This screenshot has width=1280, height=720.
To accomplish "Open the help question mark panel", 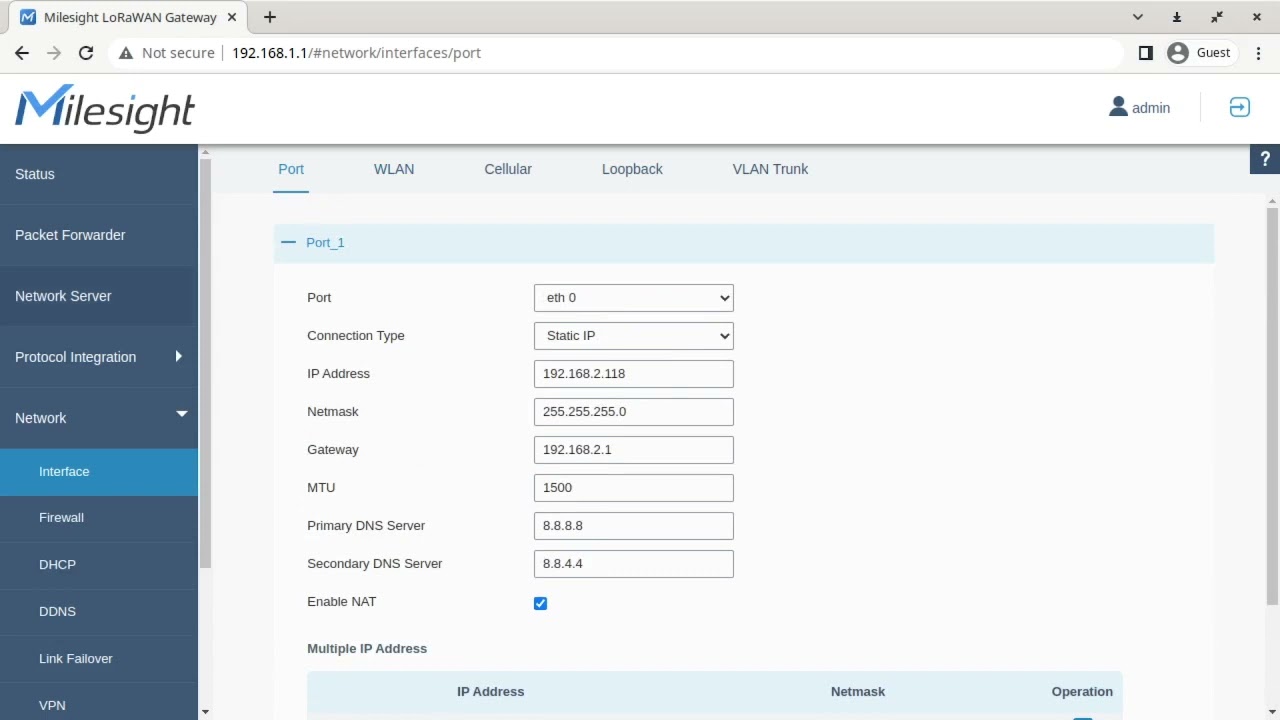I will point(1265,159).
